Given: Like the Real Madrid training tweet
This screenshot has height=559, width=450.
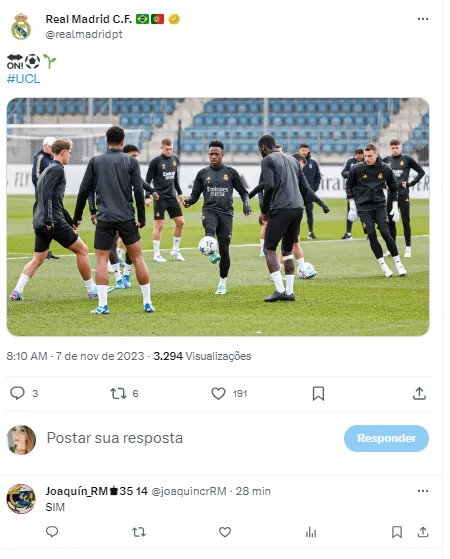Looking at the screenshot, I should pos(218,393).
